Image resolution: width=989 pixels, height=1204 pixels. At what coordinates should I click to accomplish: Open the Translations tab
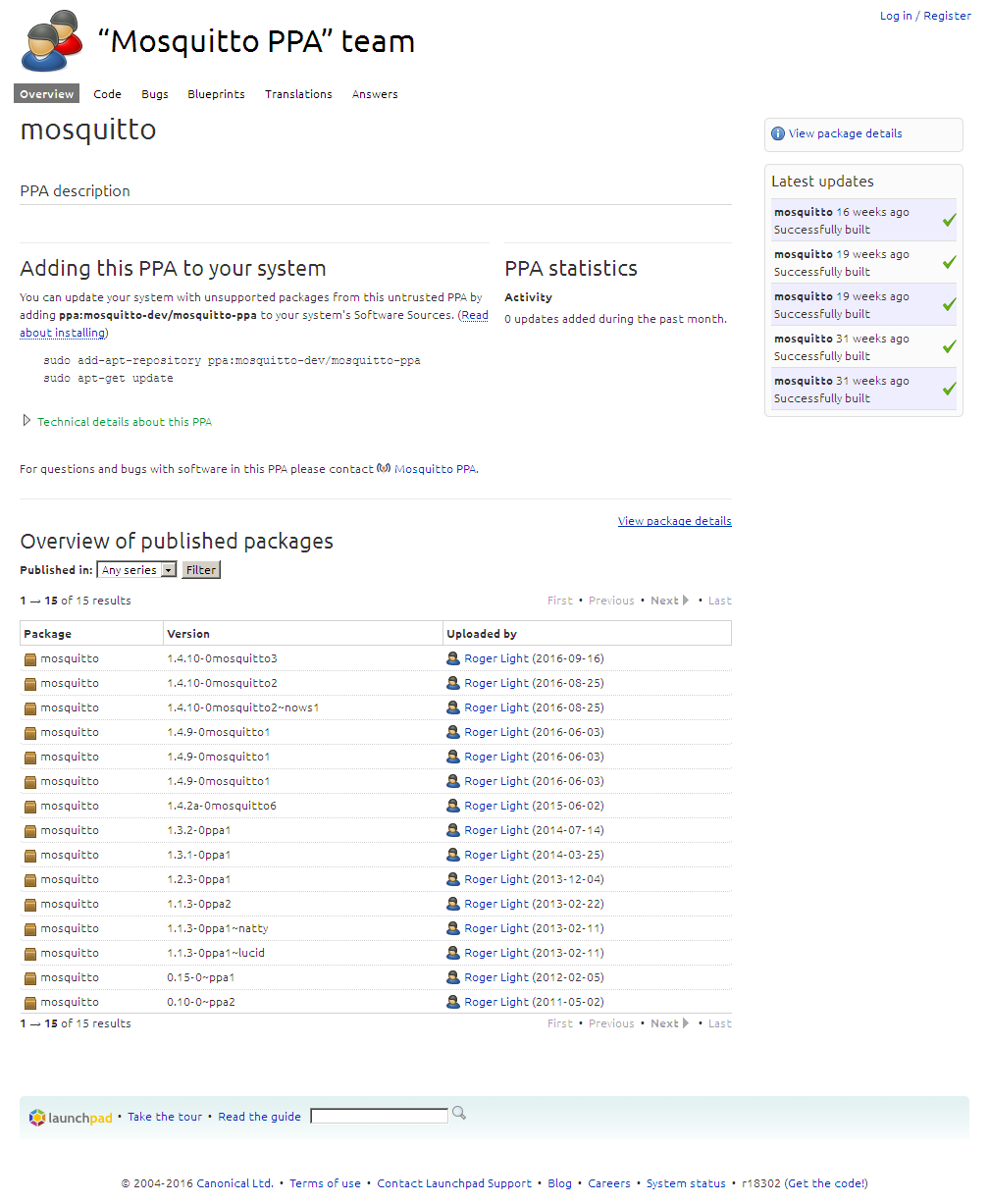tap(298, 94)
